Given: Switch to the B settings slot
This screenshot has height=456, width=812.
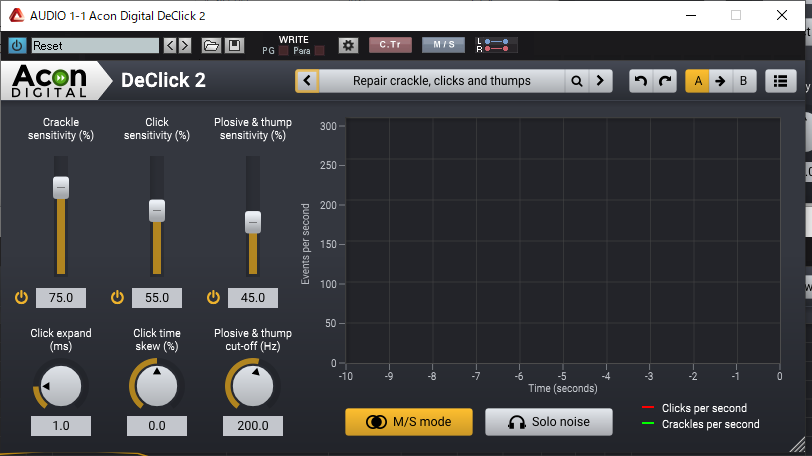Looking at the screenshot, I should click(743, 81).
